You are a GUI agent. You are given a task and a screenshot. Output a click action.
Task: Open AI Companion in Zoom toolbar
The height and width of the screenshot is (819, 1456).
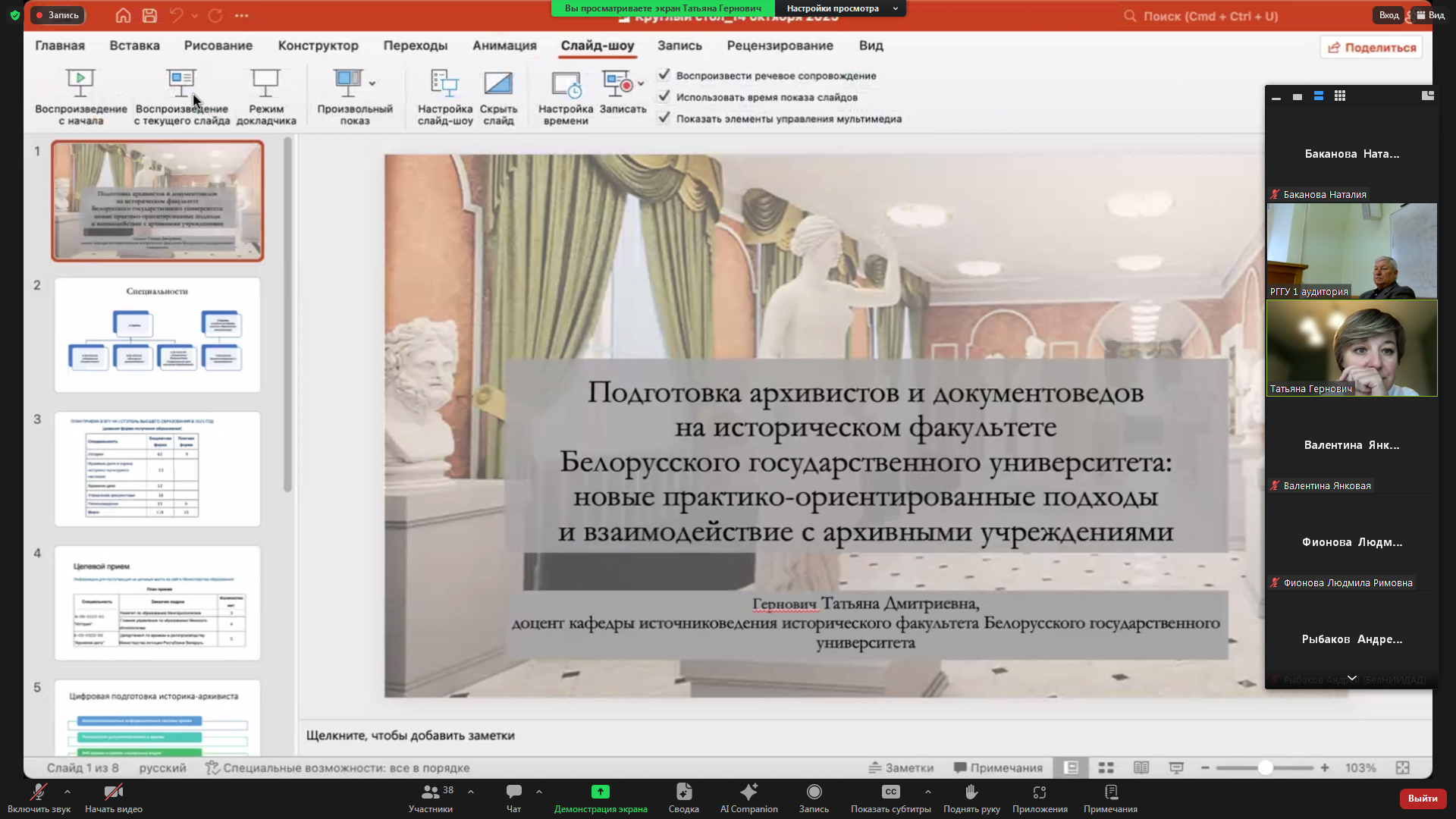click(748, 792)
